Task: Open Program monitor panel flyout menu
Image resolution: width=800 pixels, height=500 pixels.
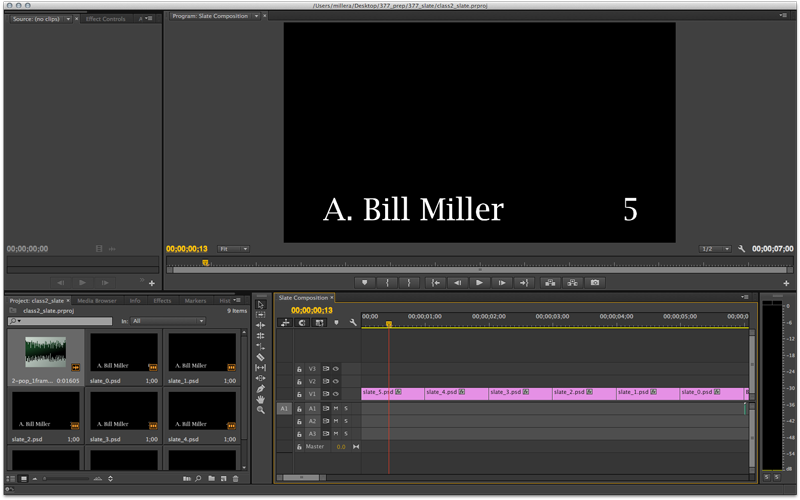Action: [783, 15]
